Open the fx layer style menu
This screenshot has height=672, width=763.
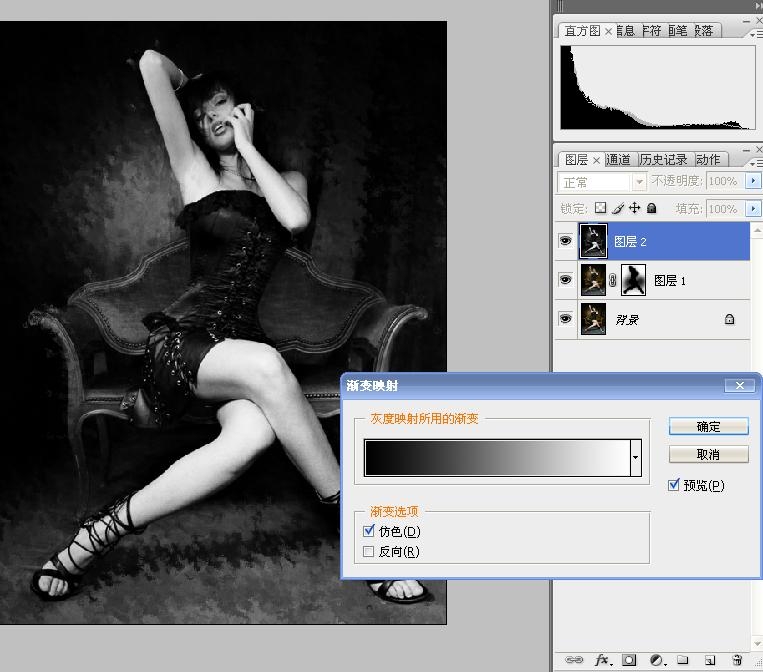coord(602,660)
